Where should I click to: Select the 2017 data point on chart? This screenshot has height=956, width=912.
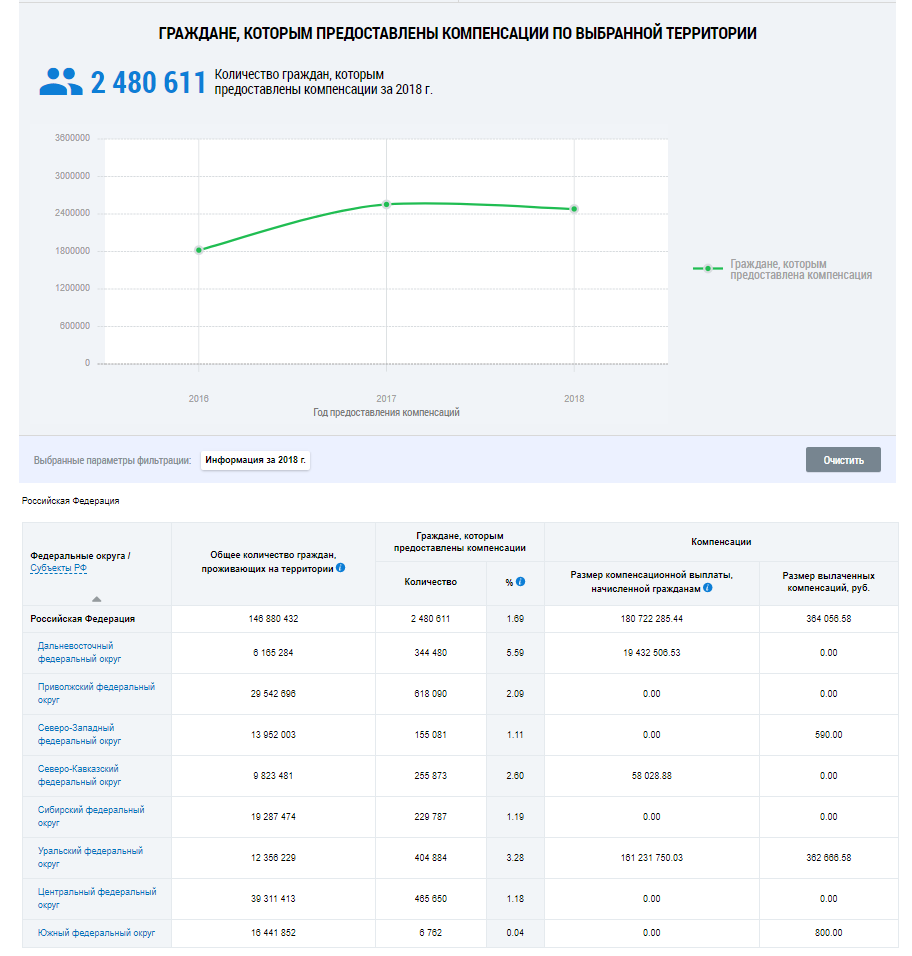click(386, 204)
